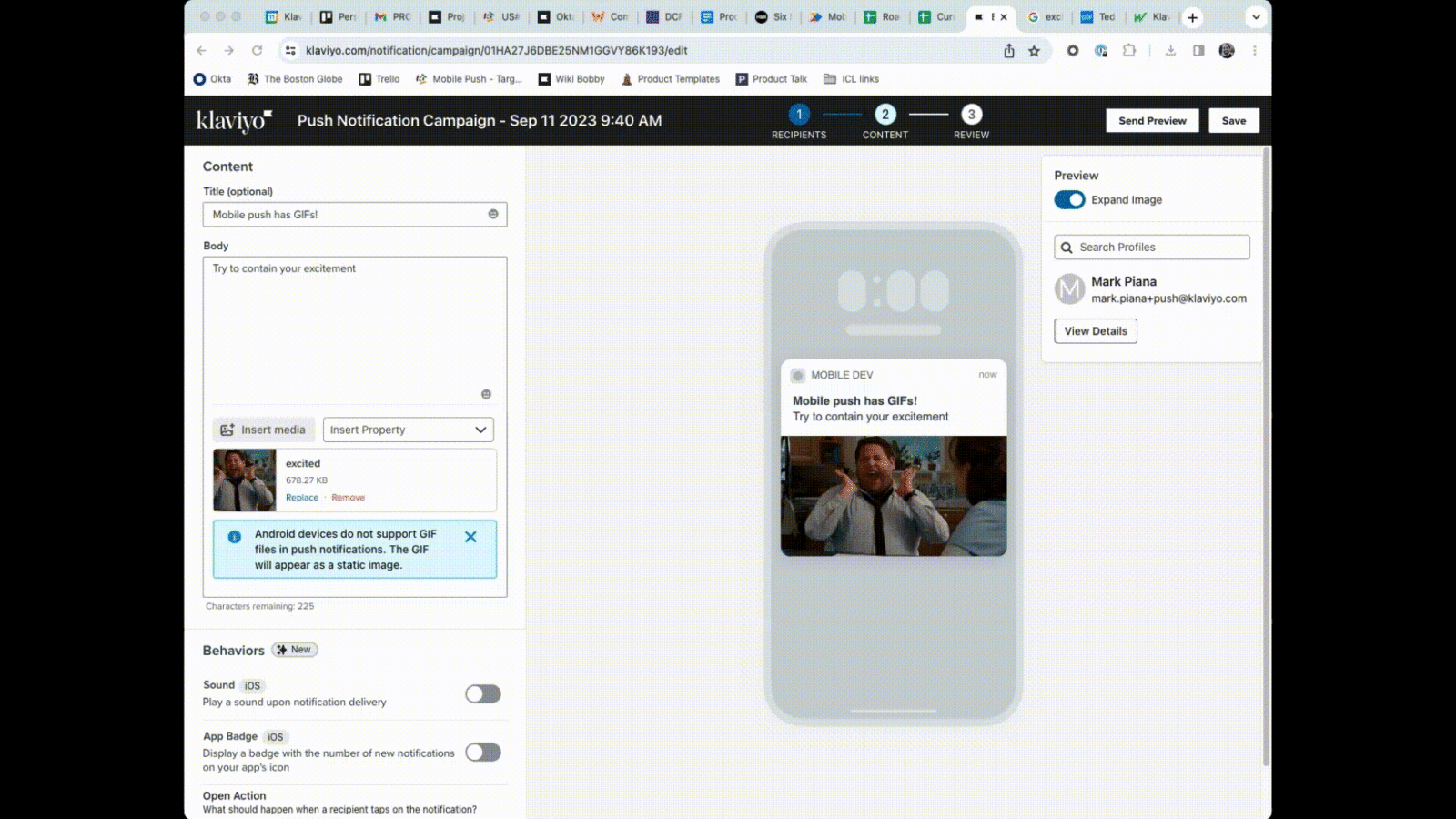
Task: Click the emoji icon in the Body field
Action: [486, 394]
